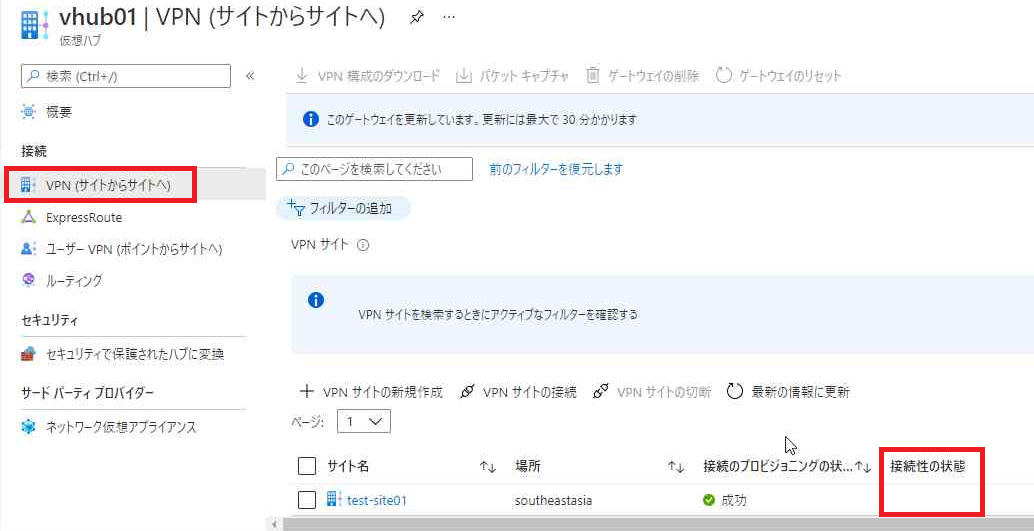Open the ページ number dropdown
Screen dimensions: 1034x531
(363, 422)
